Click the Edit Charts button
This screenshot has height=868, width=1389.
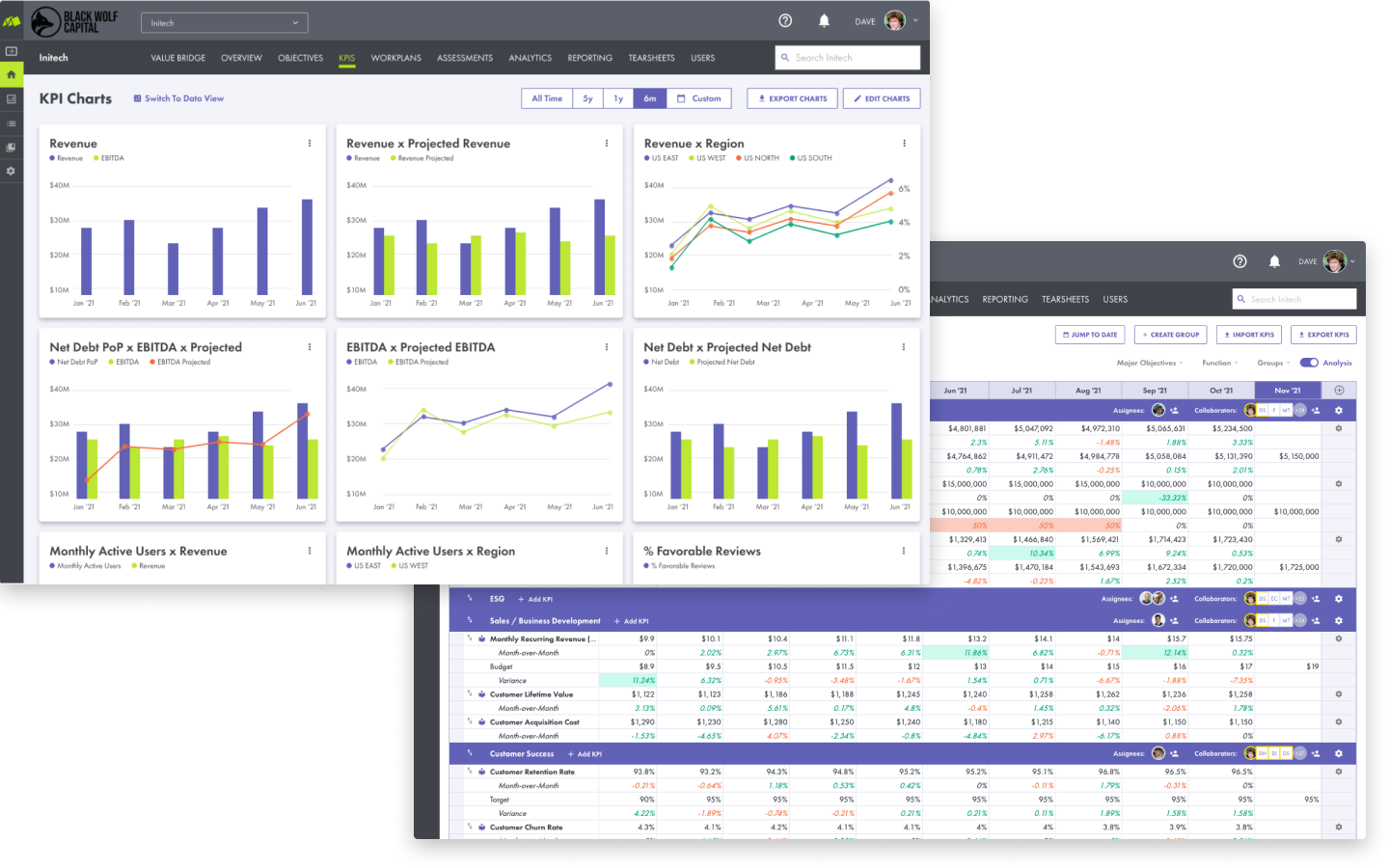tap(882, 98)
